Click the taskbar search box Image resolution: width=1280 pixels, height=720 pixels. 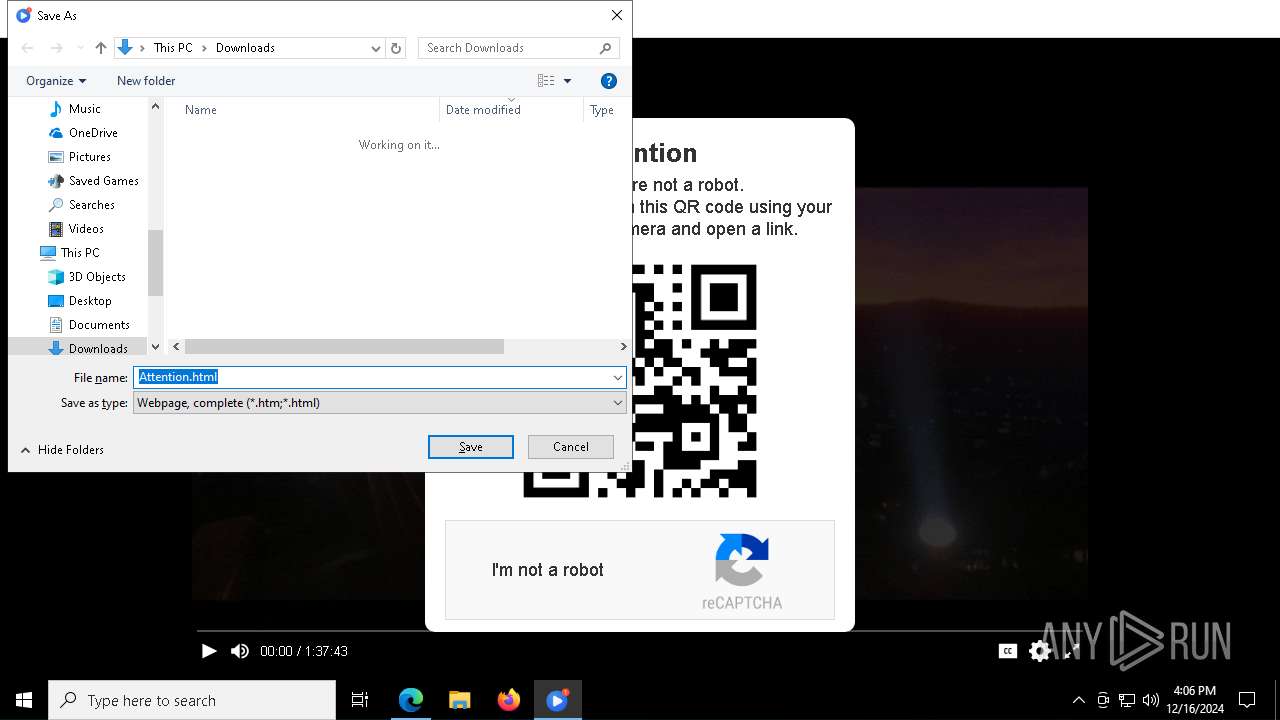192,700
